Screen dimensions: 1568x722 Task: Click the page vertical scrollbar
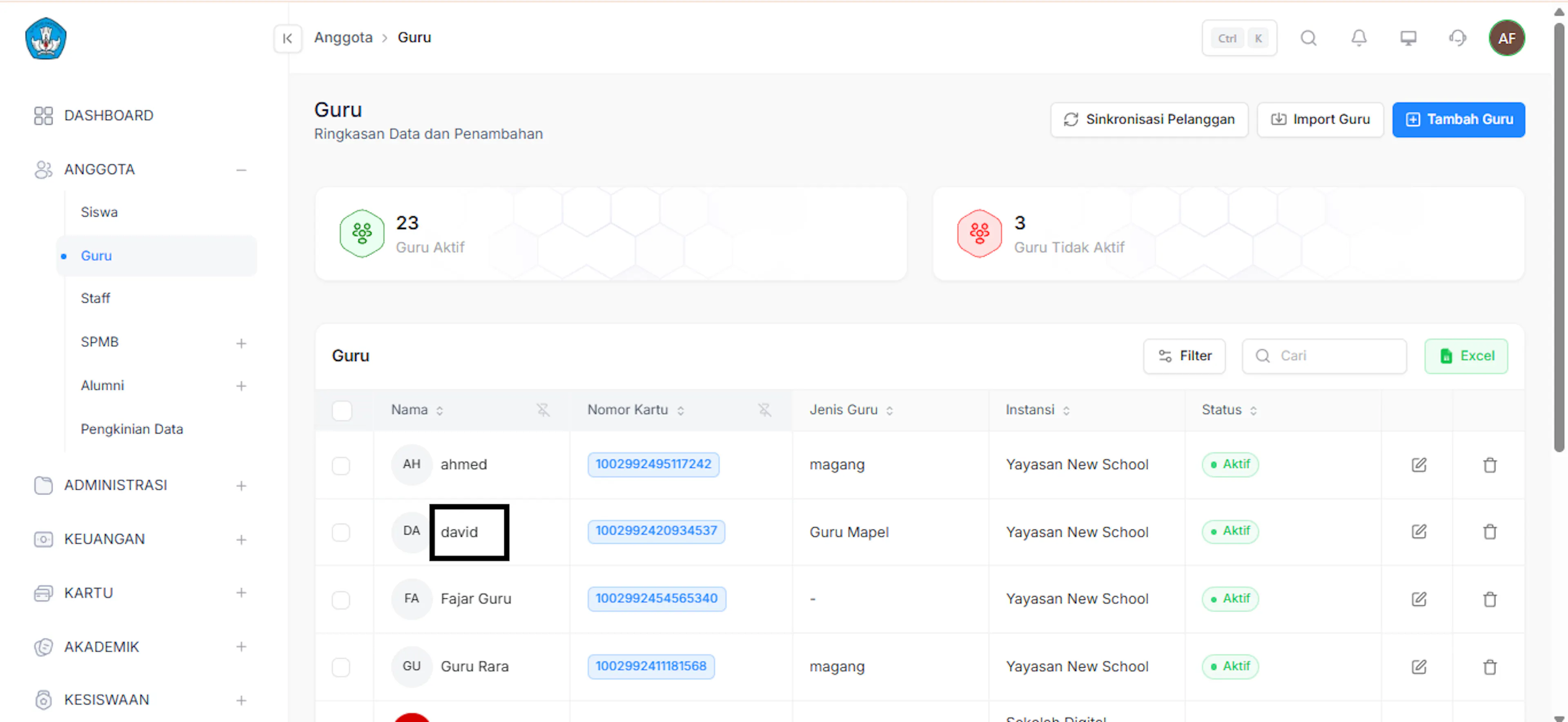pyautogui.click(x=1559, y=237)
